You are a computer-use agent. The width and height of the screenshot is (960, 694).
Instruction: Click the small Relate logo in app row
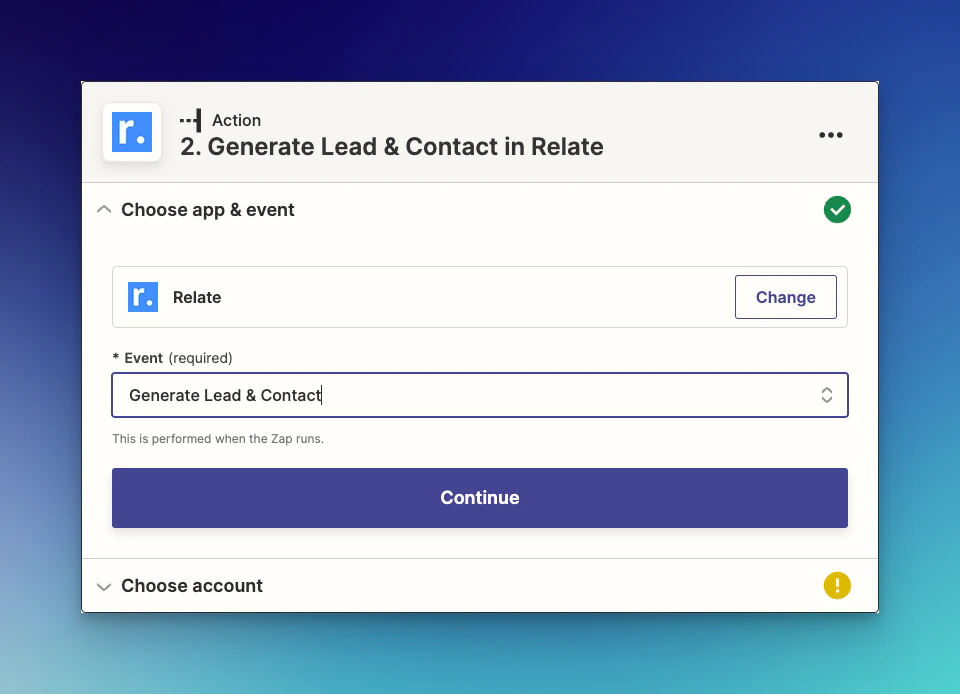click(x=143, y=297)
